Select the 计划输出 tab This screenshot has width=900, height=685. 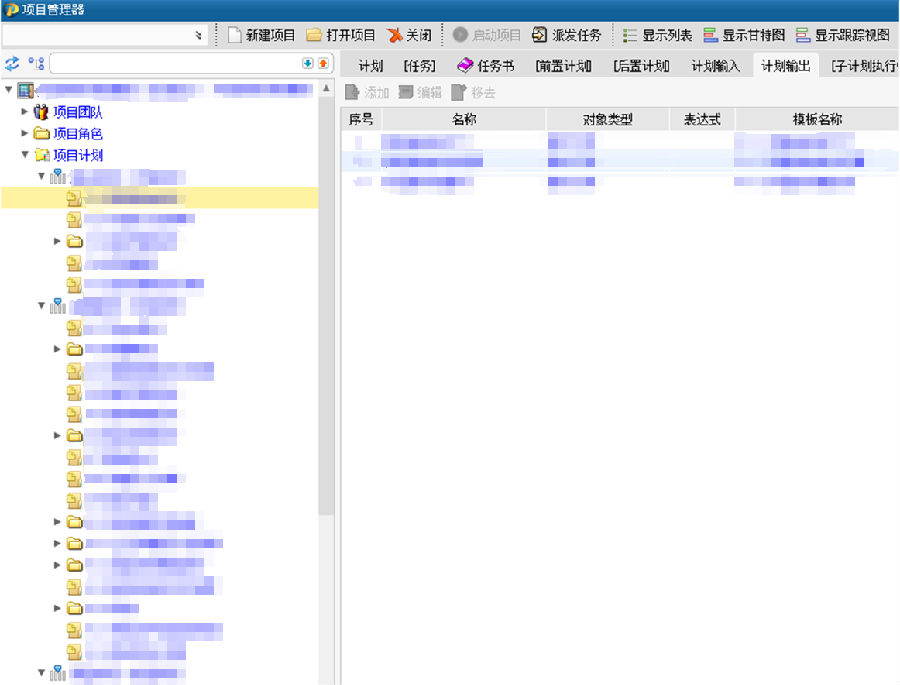coord(786,66)
